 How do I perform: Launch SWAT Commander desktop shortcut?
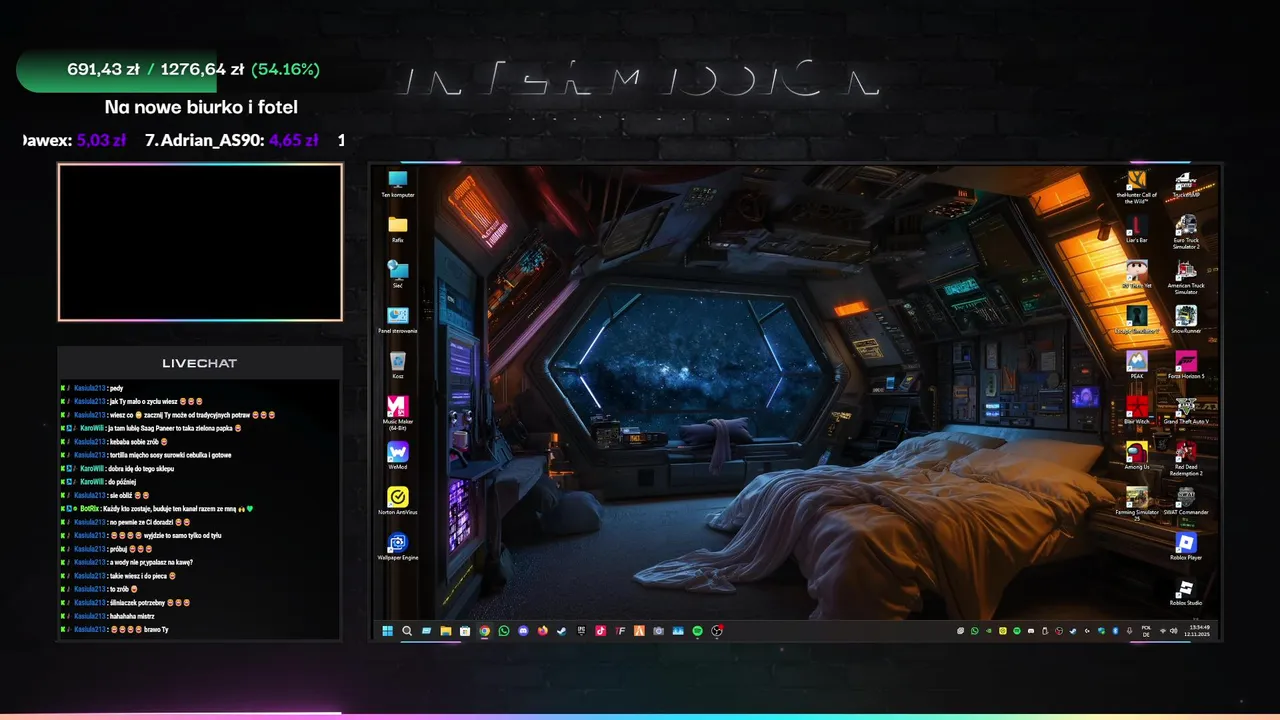(1186, 501)
